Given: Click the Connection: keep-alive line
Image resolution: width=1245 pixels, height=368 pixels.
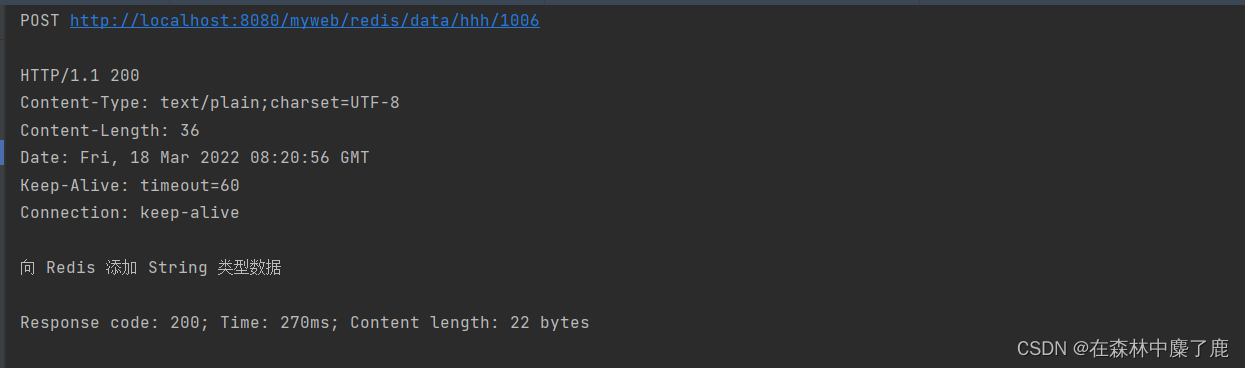Looking at the screenshot, I should coord(130,212).
